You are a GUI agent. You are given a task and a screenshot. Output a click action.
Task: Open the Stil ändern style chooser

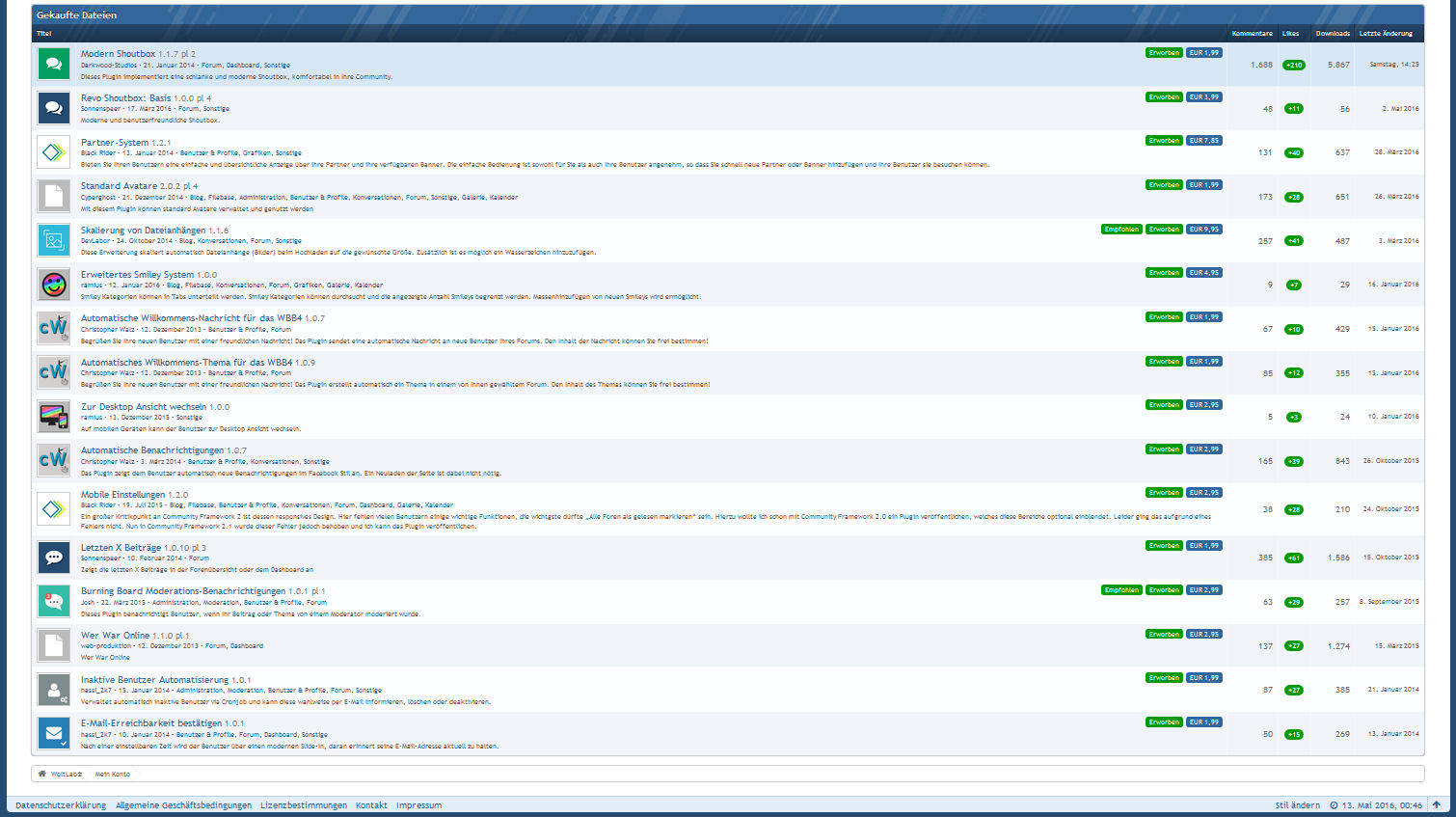pos(1297,805)
